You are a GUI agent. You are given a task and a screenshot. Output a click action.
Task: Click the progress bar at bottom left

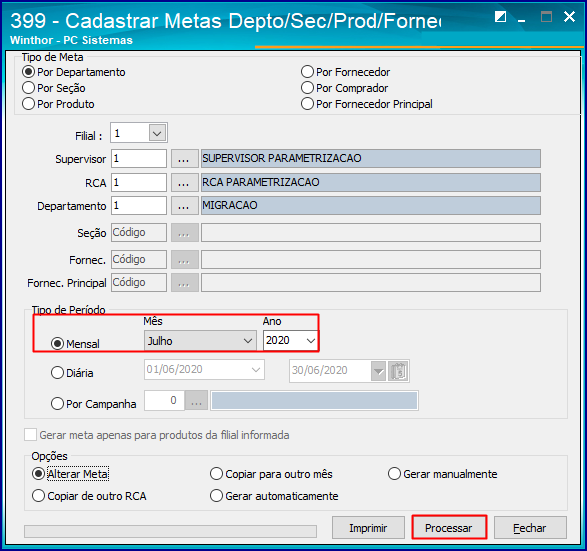point(170,531)
